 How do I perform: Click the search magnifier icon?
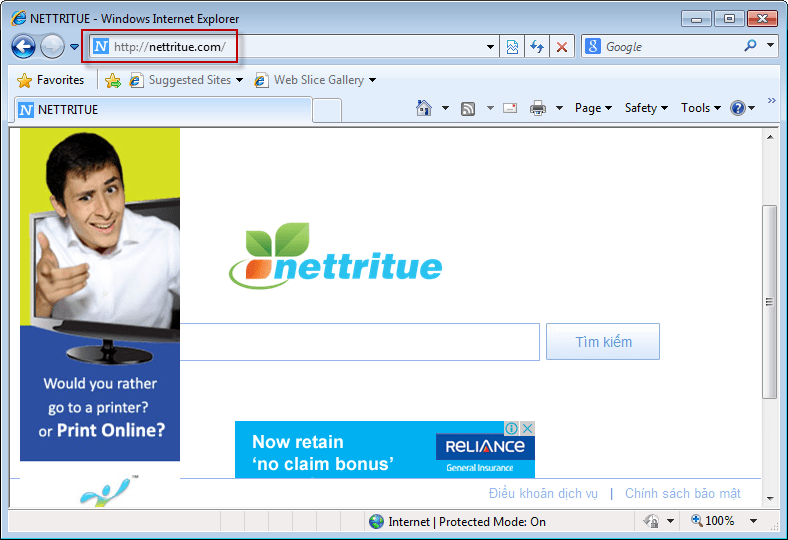click(x=750, y=46)
